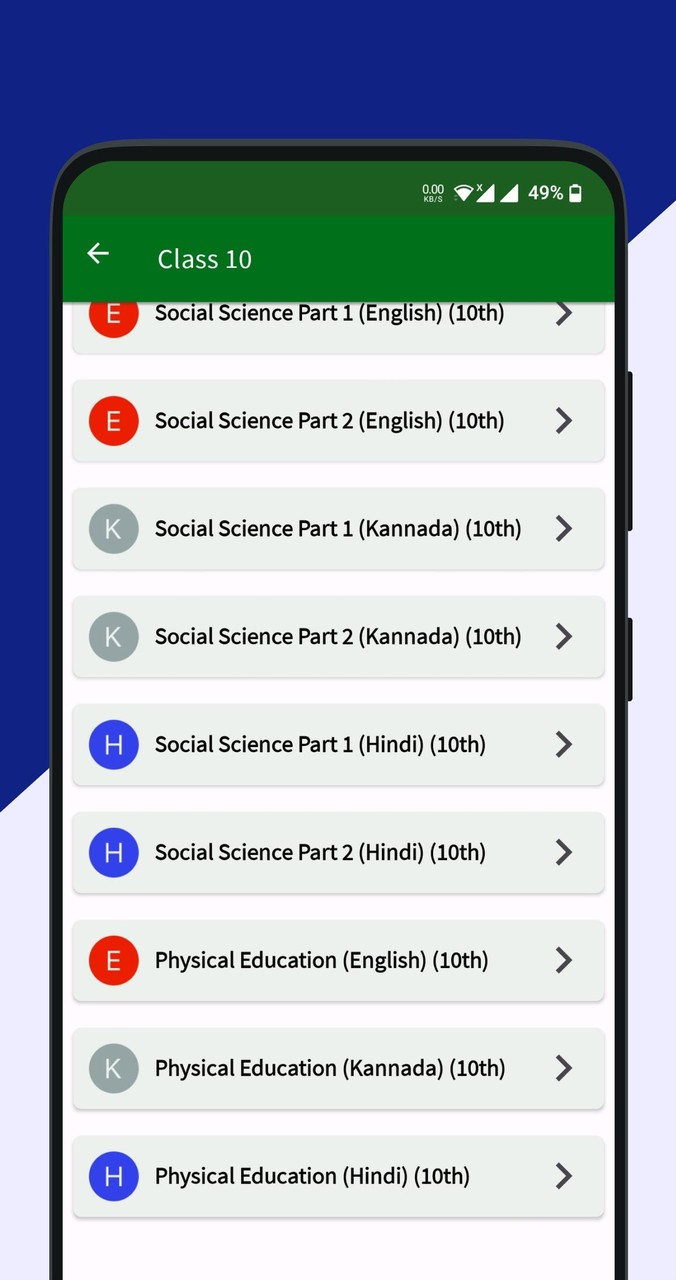Select the grey K icon beside Physical Education (Kannada)
Viewport: 676px width, 1280px height.
tap(113, 1068)
